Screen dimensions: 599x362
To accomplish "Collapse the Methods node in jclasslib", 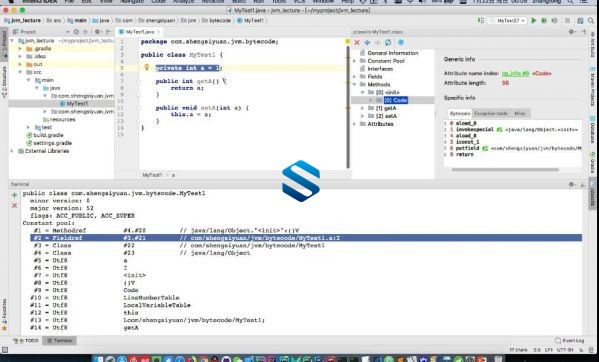I will pos(355,84).
